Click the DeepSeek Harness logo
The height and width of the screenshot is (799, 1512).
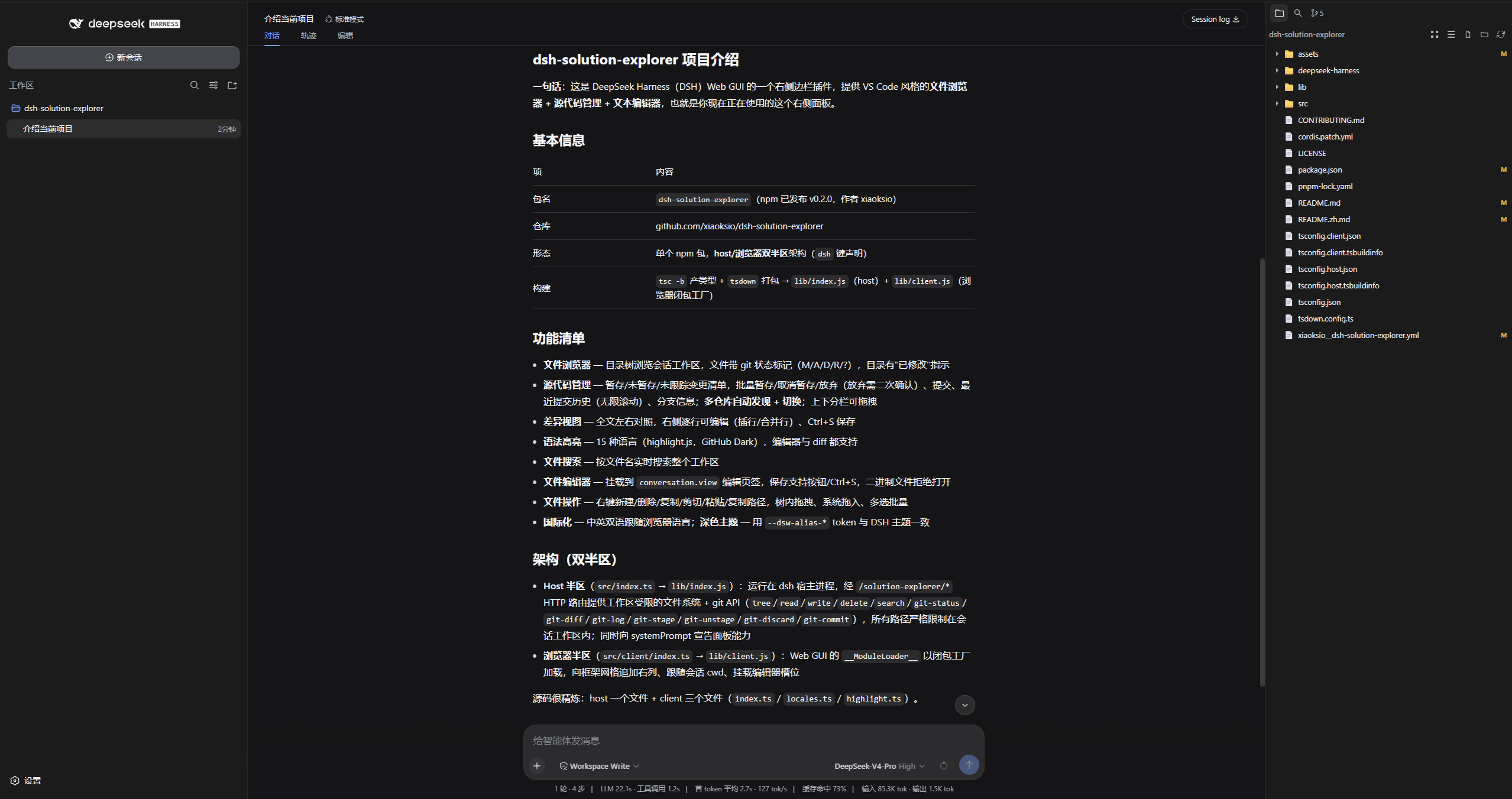point(125,24)
